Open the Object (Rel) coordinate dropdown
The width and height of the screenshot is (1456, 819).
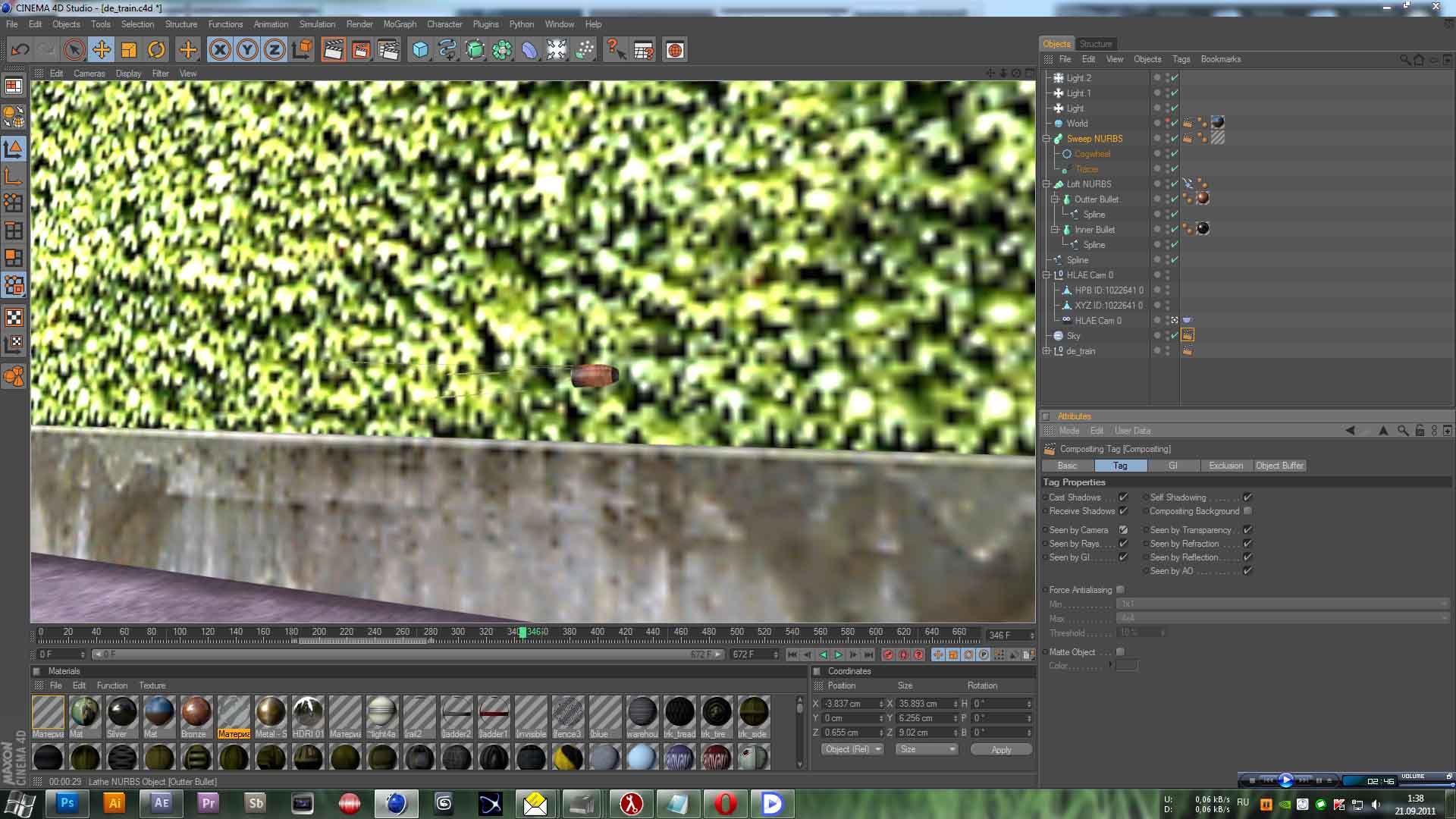[853, 749]
